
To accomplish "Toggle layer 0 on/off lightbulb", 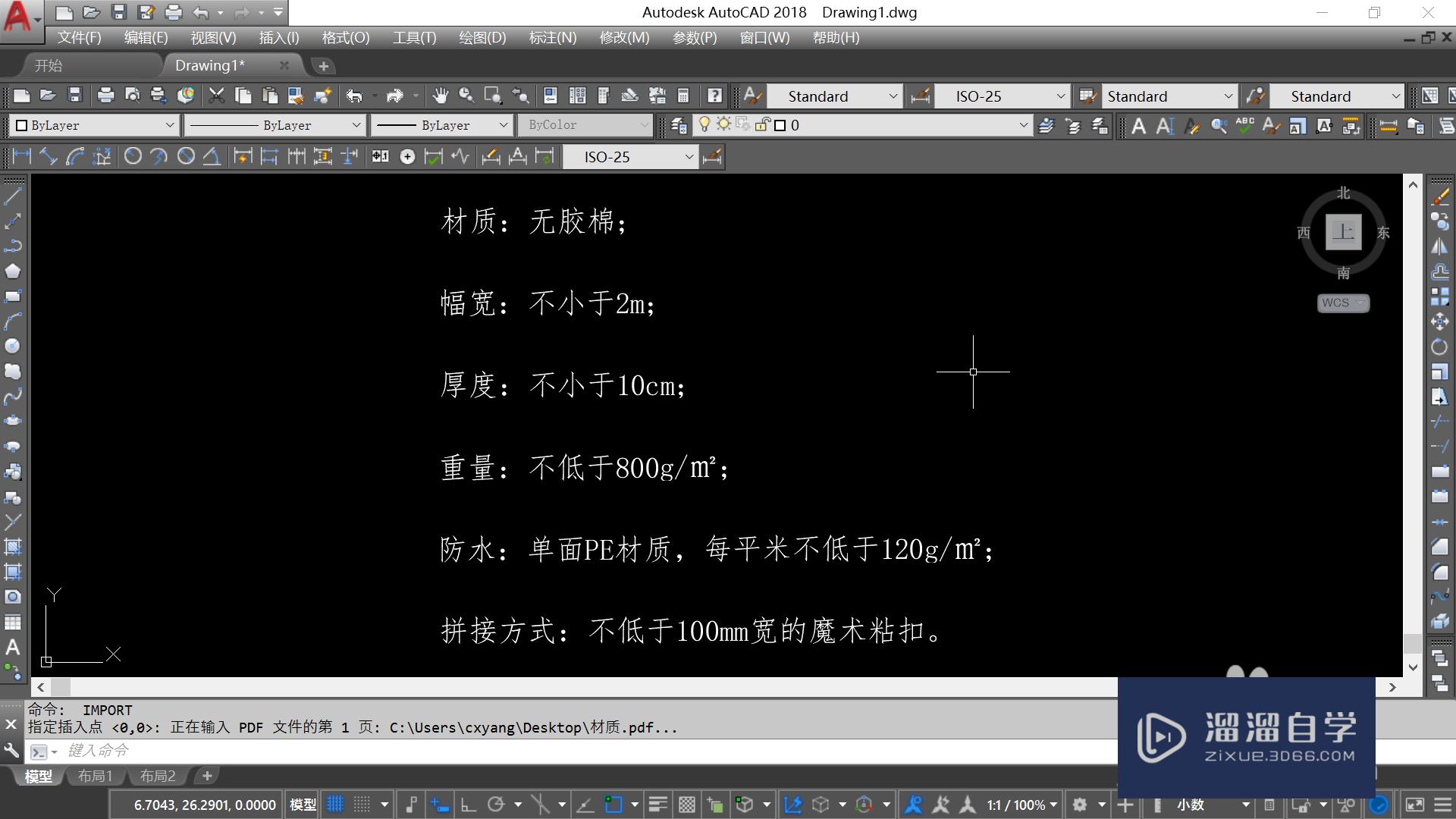I will point(704,124).
